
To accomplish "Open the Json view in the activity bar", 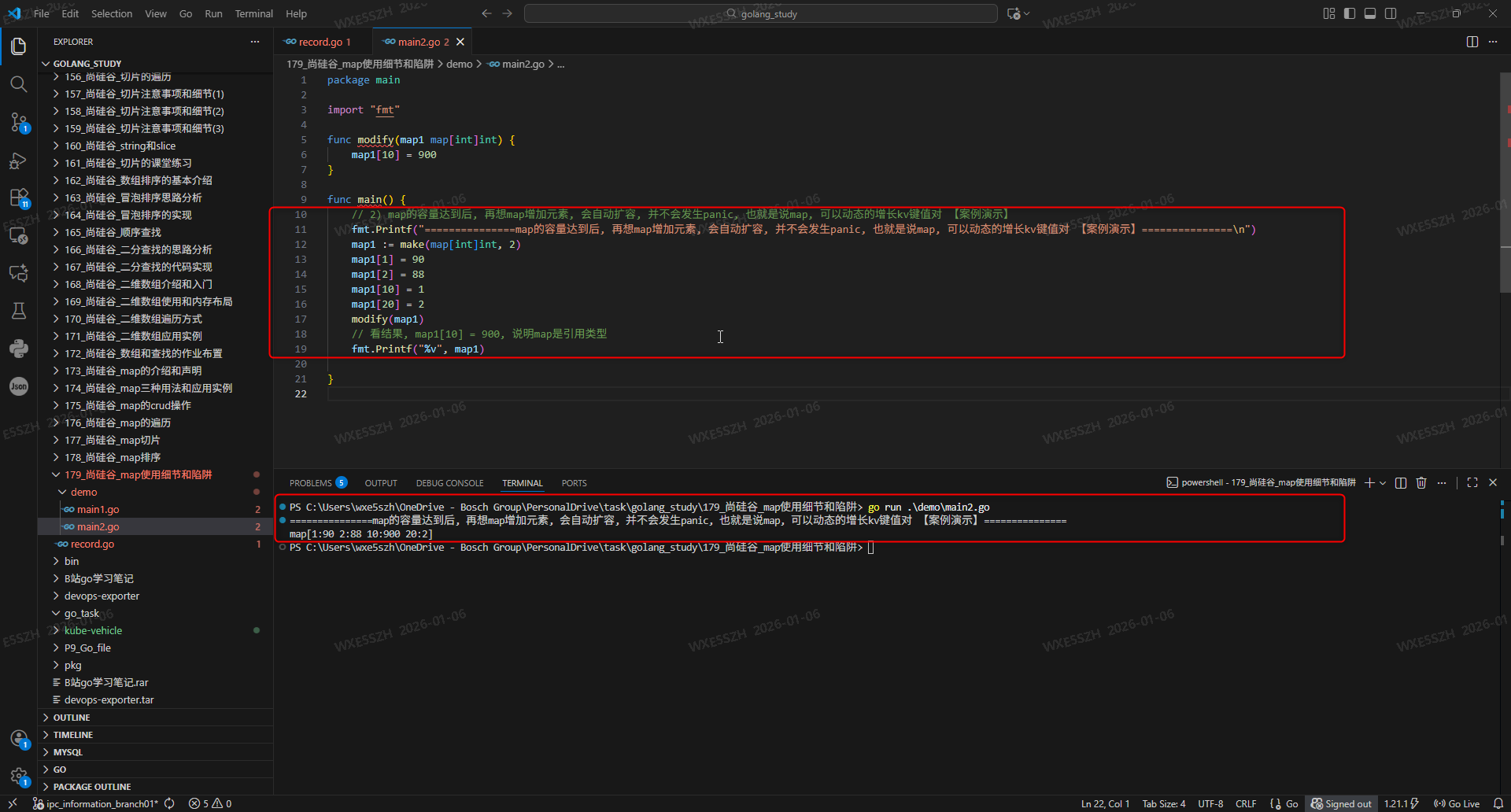I will point(19,386).
